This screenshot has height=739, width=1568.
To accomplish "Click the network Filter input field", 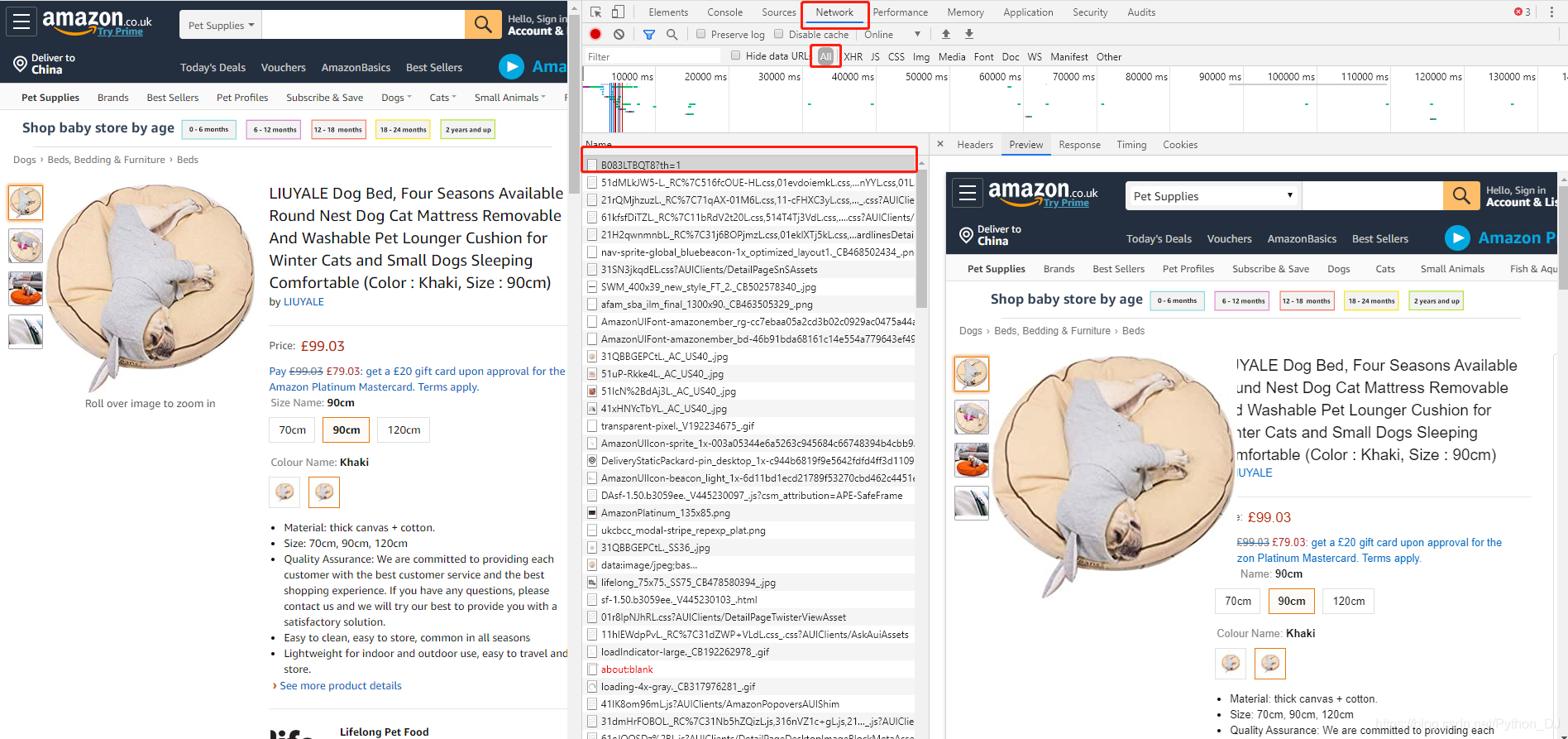I will [652, 56].
